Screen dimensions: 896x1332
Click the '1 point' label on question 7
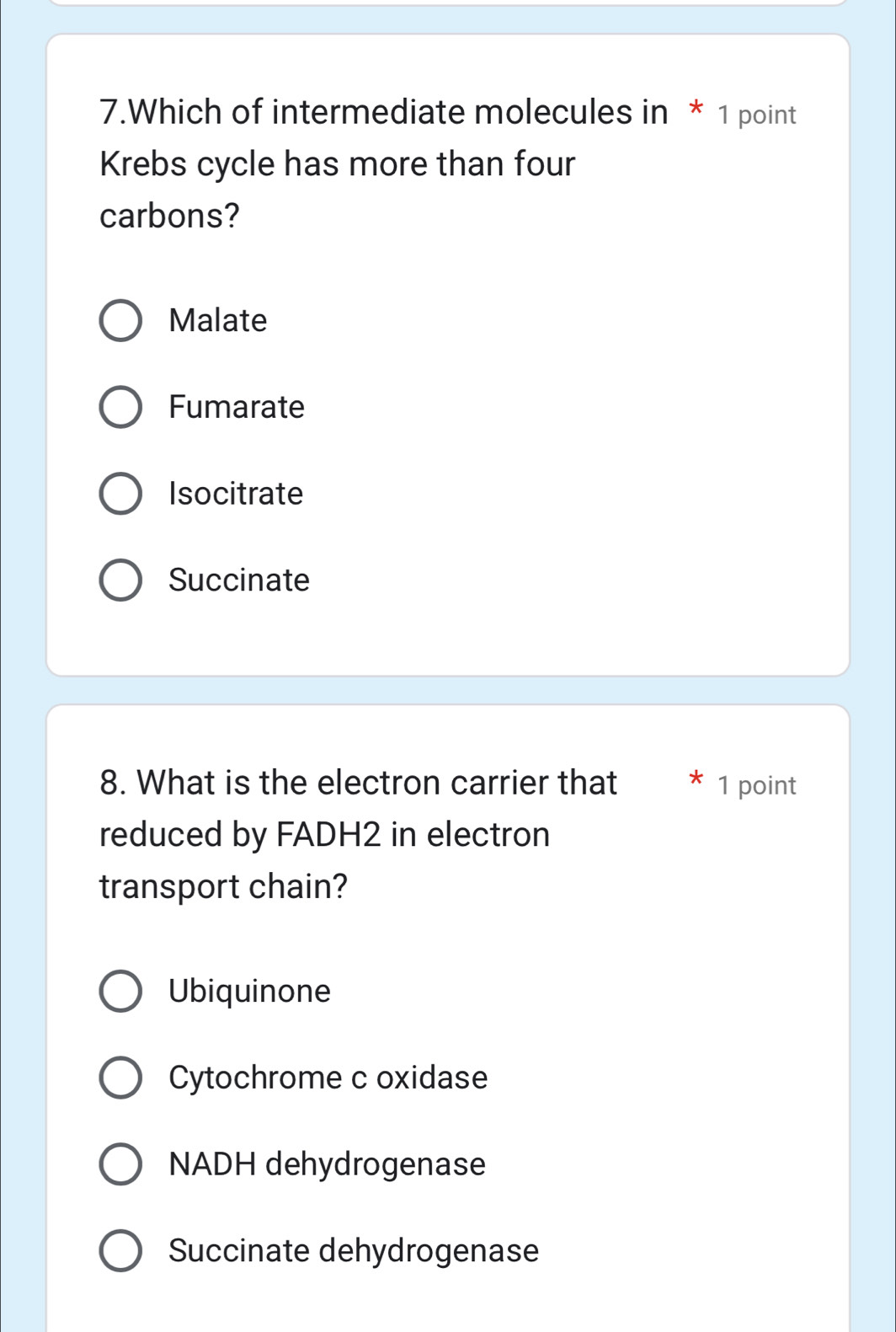click(x=755, y=114)
